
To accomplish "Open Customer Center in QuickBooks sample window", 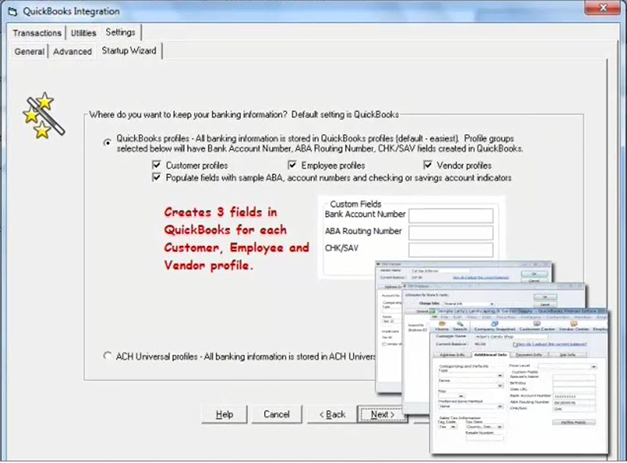I will tap(537, 325).
